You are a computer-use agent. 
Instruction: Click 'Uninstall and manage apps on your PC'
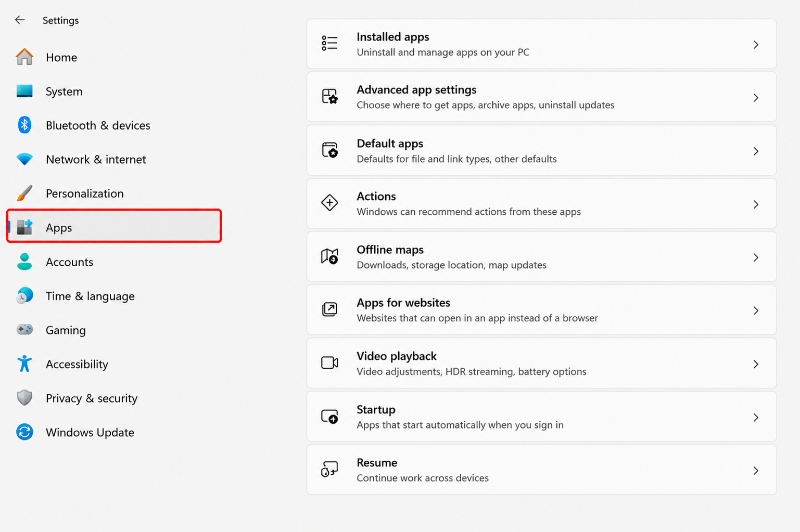[x=443, y=53]
